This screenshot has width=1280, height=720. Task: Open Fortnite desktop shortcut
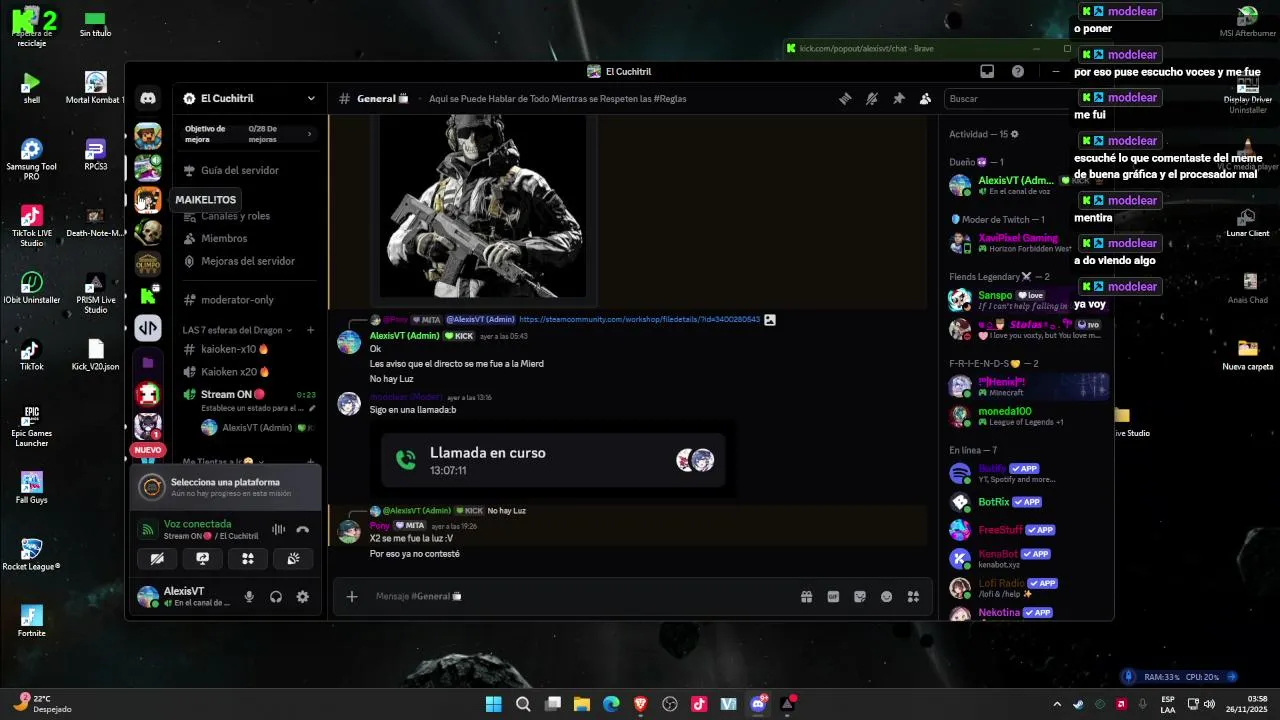pos(32,620)
